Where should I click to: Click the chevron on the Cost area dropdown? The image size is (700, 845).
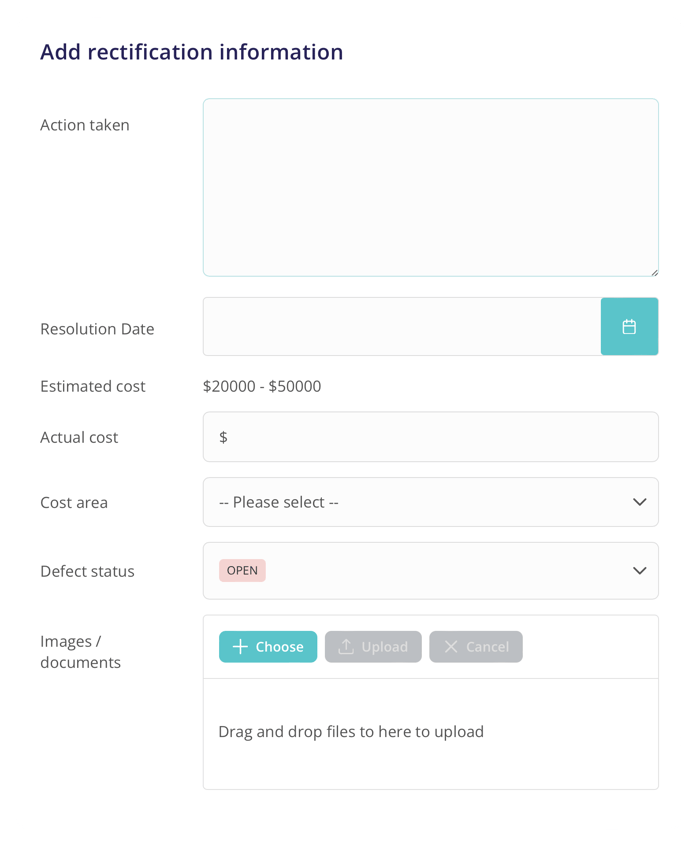(x=639, y=502)
